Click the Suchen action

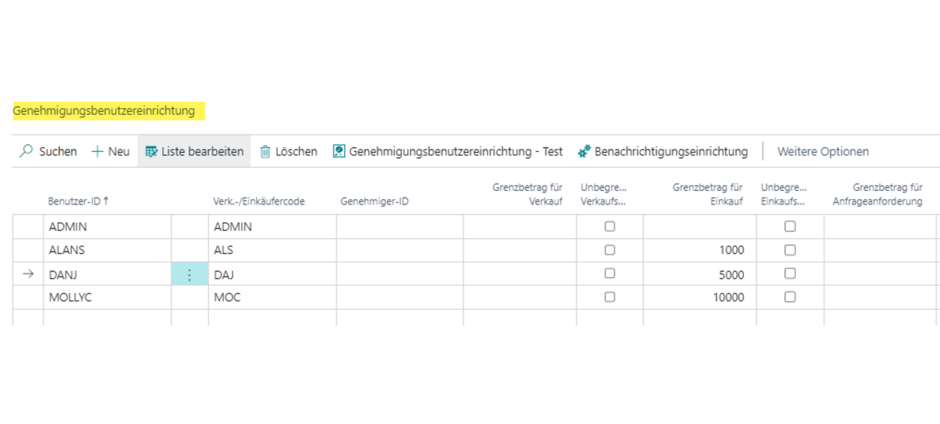(x=48, y=152)
